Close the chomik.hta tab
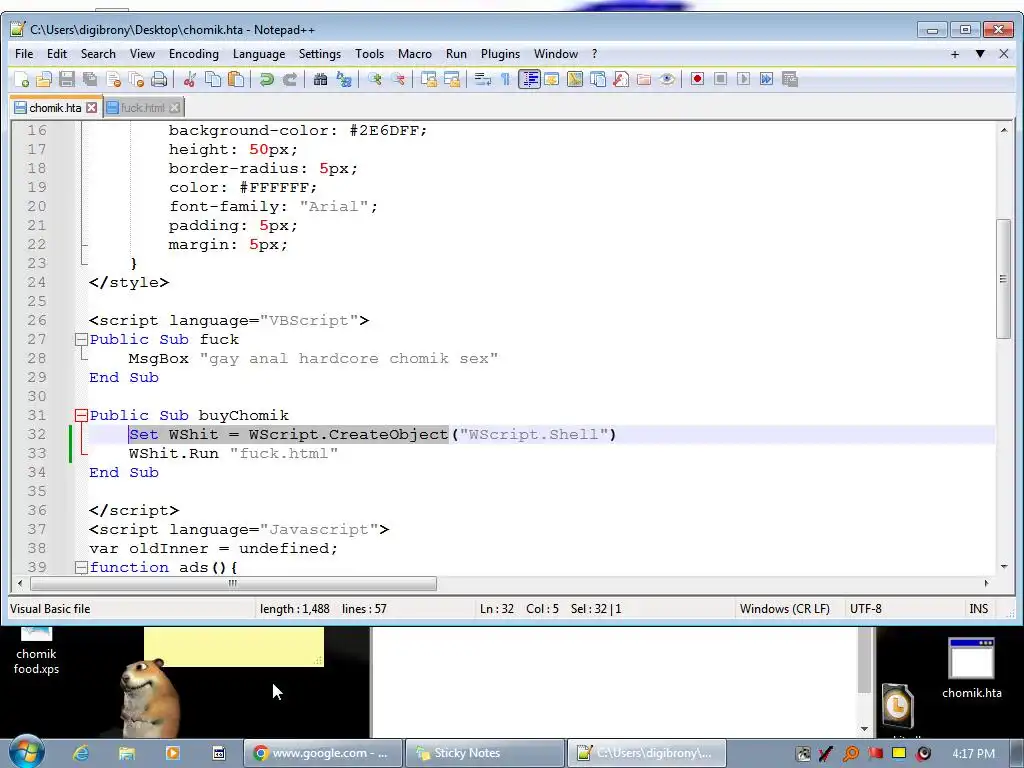The height and width of the screenshot is (768, 1024). (92, 108)
